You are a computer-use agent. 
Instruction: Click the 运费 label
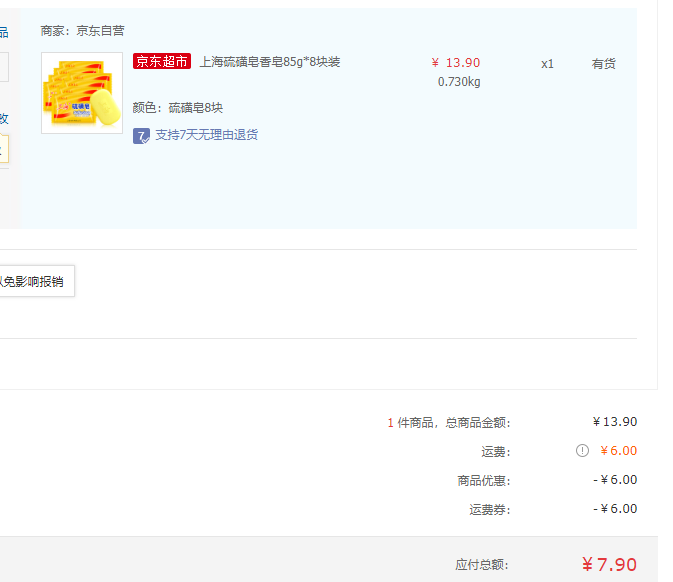(496, 452)
